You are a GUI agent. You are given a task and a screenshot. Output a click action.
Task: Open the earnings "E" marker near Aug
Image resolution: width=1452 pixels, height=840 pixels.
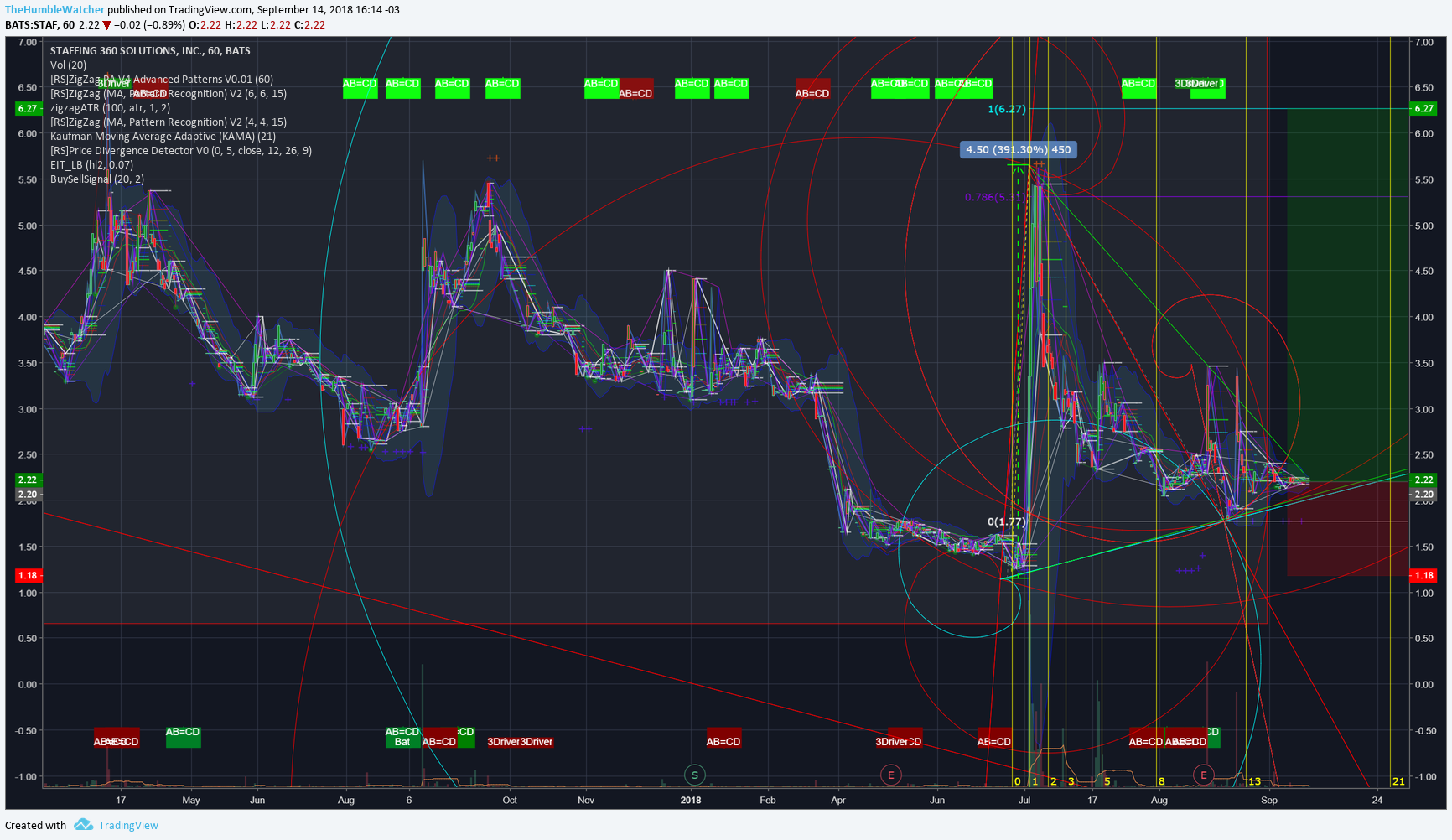[1204, 775]
